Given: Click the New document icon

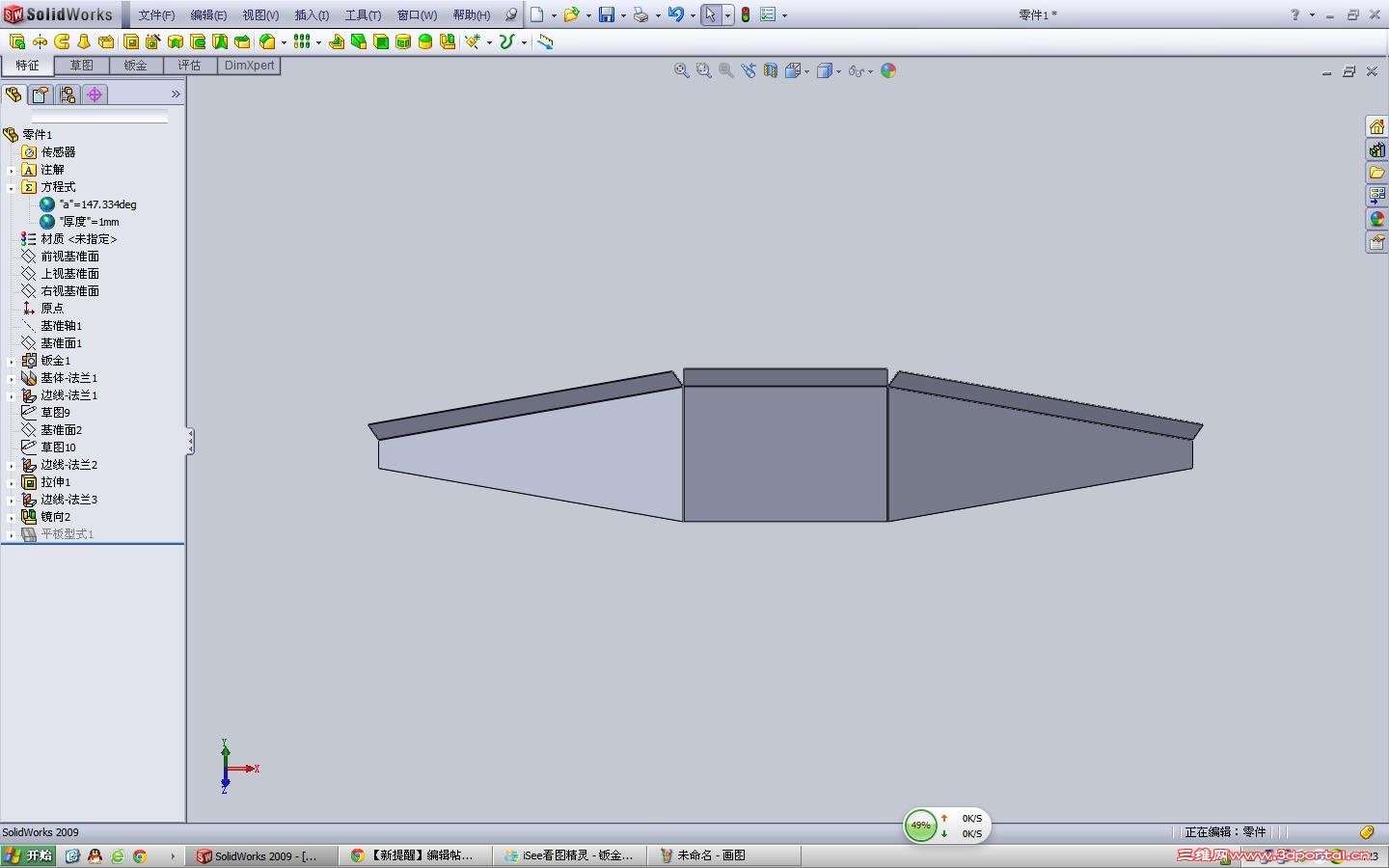Looking at the screenshot, I should tap(537, 14).
